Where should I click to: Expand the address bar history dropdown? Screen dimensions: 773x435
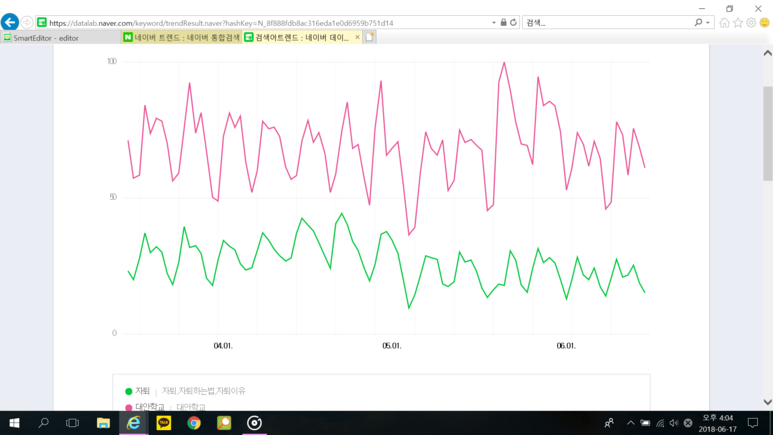tap(493, 23)
